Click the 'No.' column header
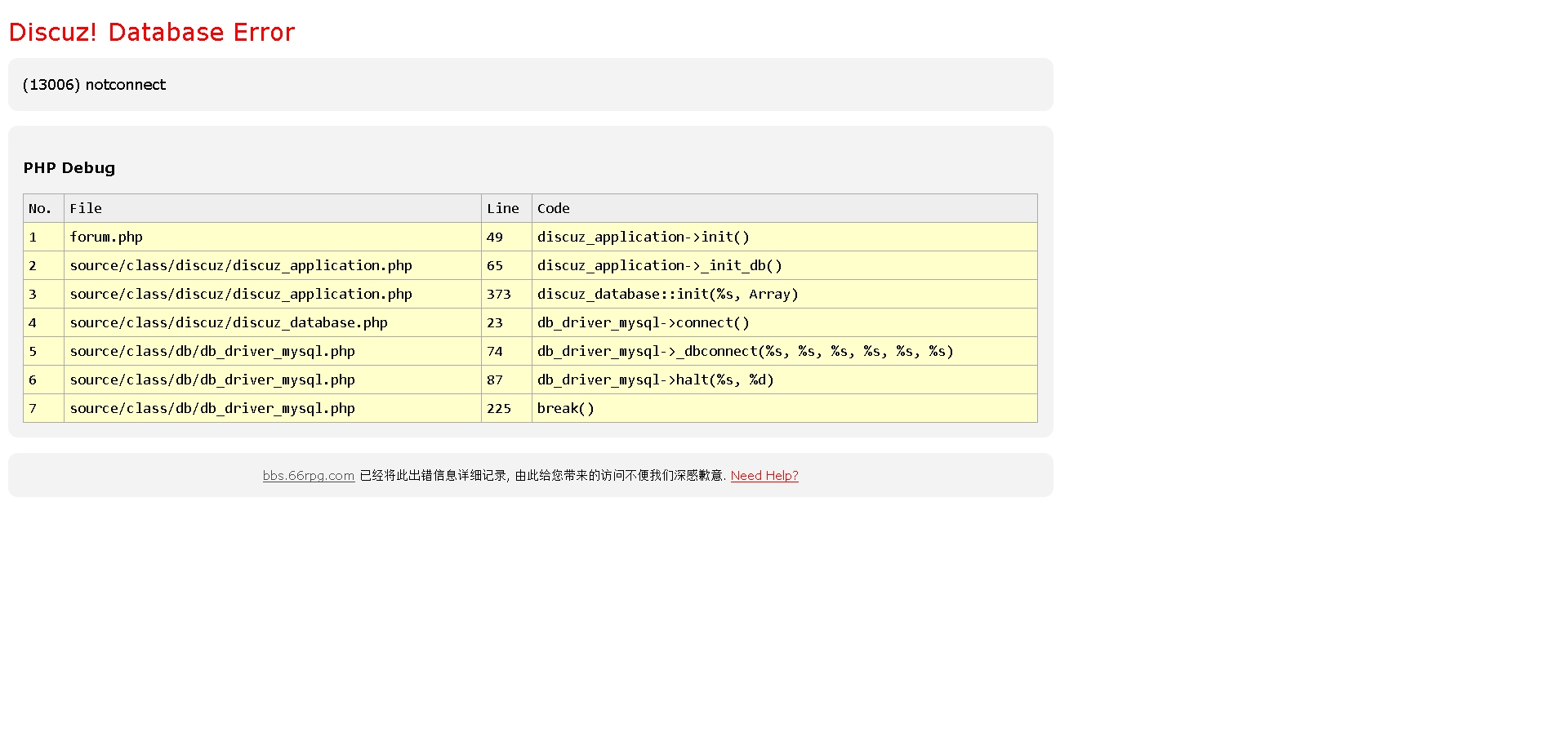 click(44, 208)
